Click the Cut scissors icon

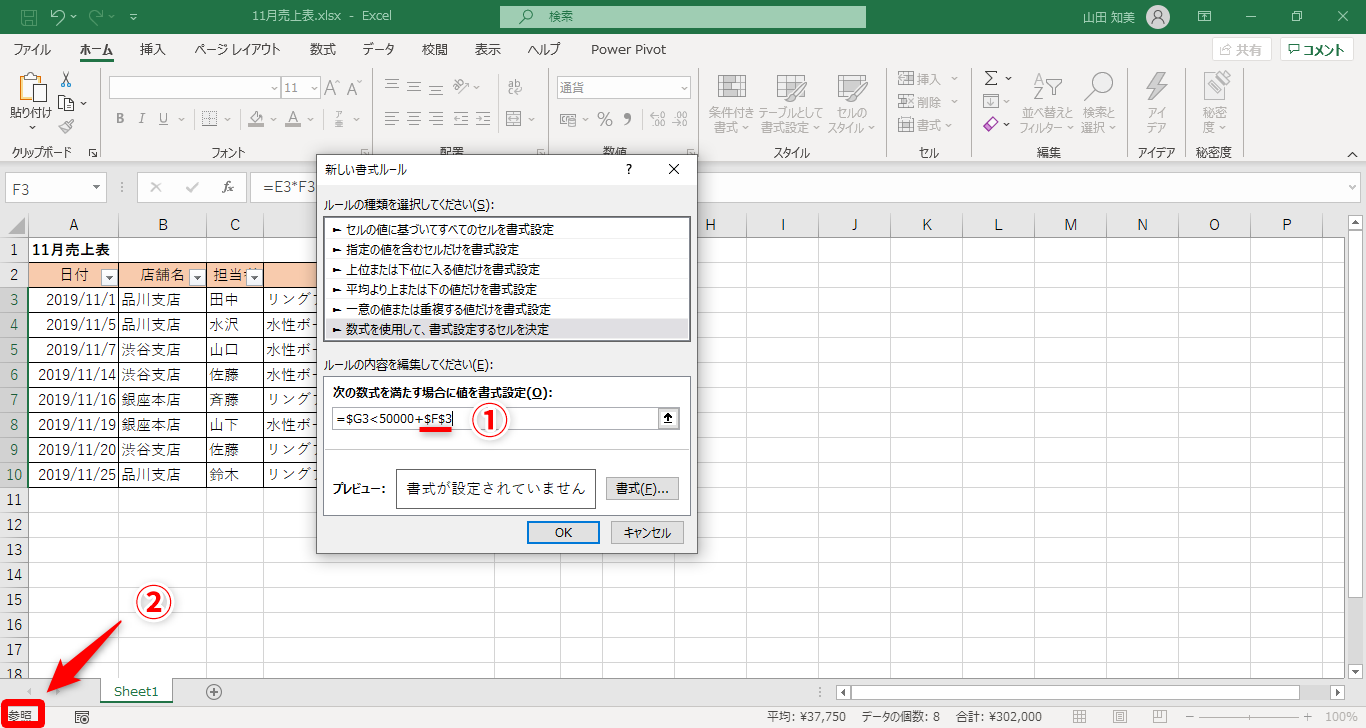[x=66, y=80]
